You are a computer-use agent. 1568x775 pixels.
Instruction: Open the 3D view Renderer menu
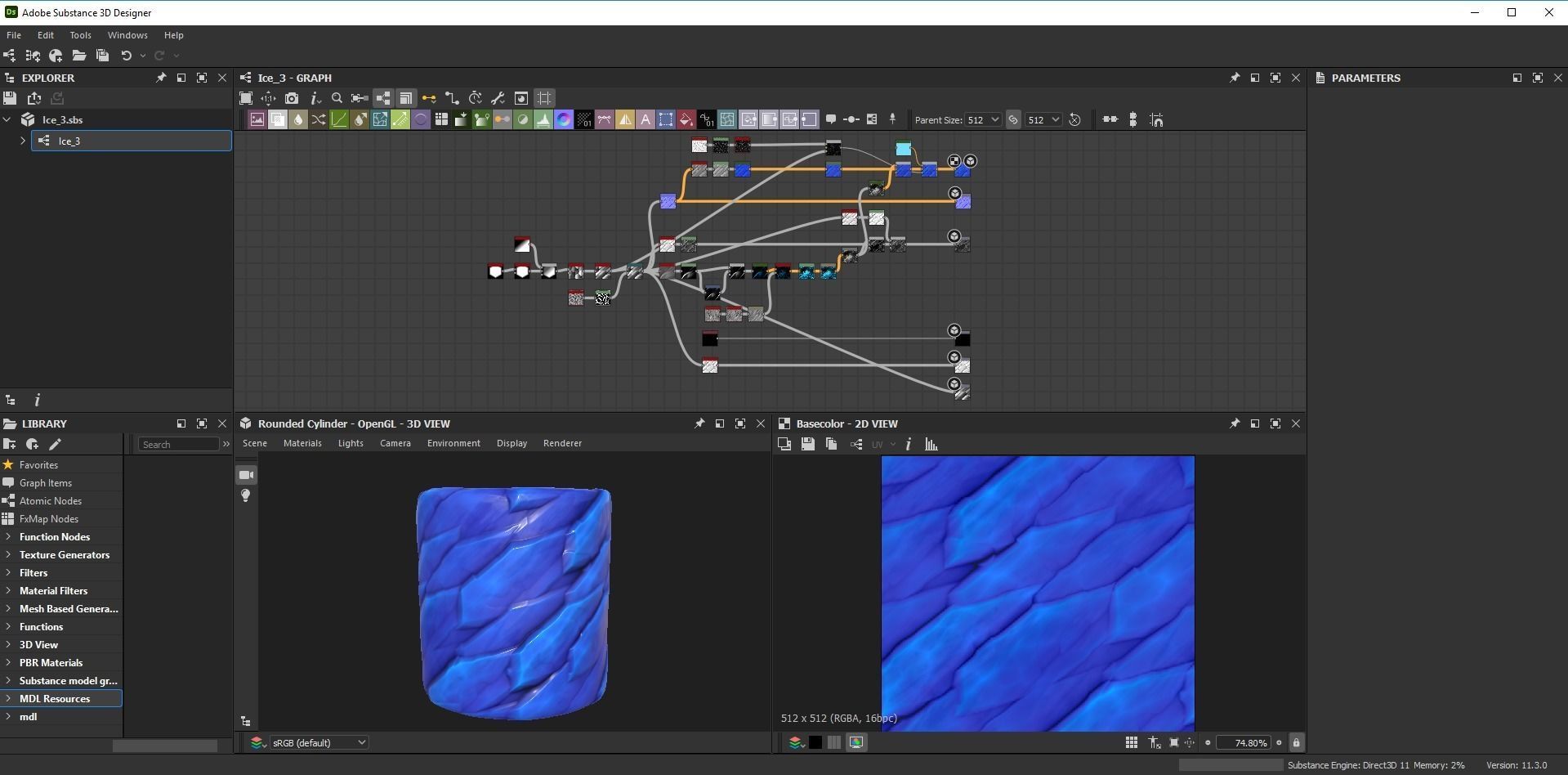pos(562,443)
